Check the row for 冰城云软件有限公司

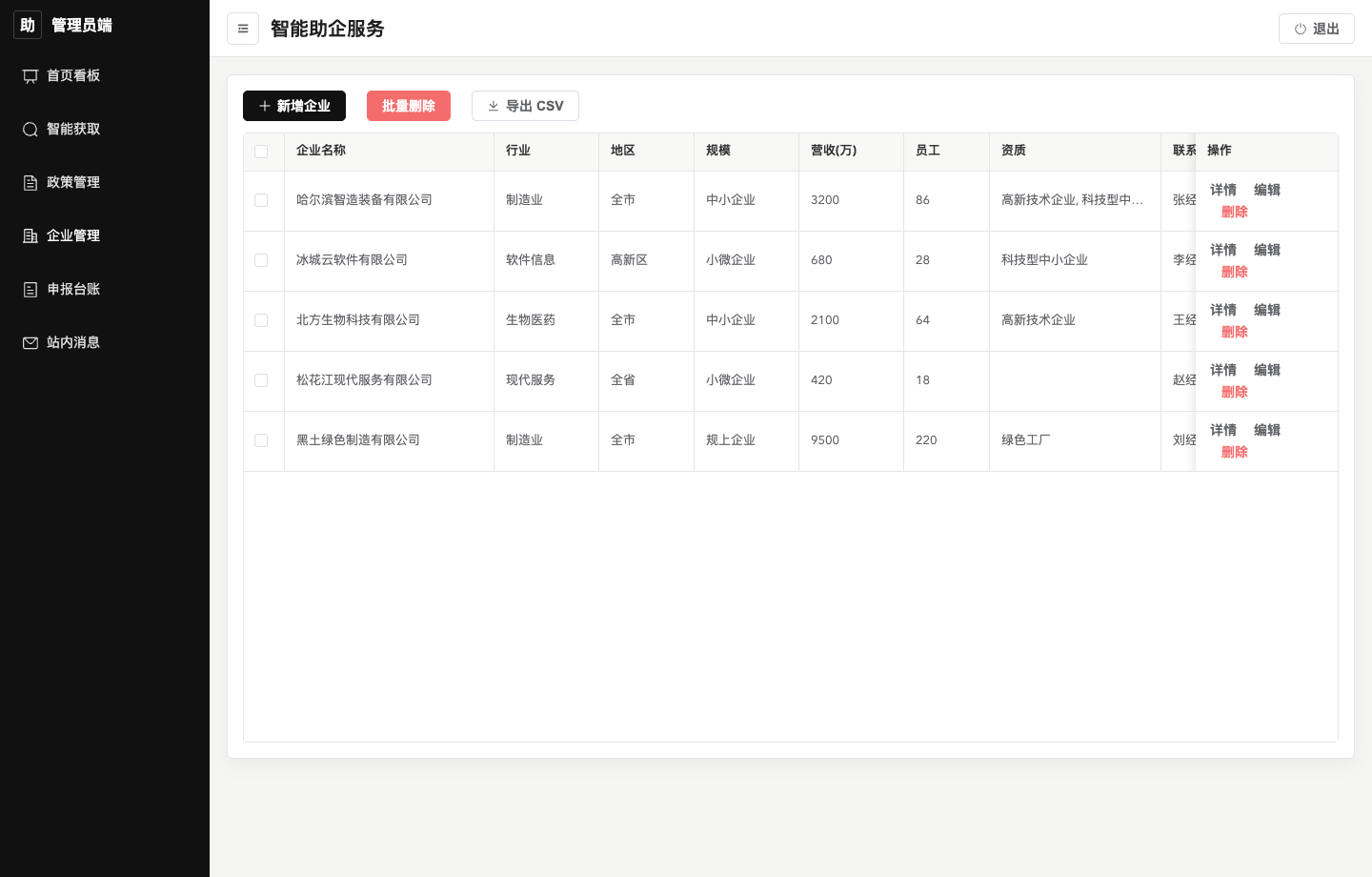click(x=261, y=260)
